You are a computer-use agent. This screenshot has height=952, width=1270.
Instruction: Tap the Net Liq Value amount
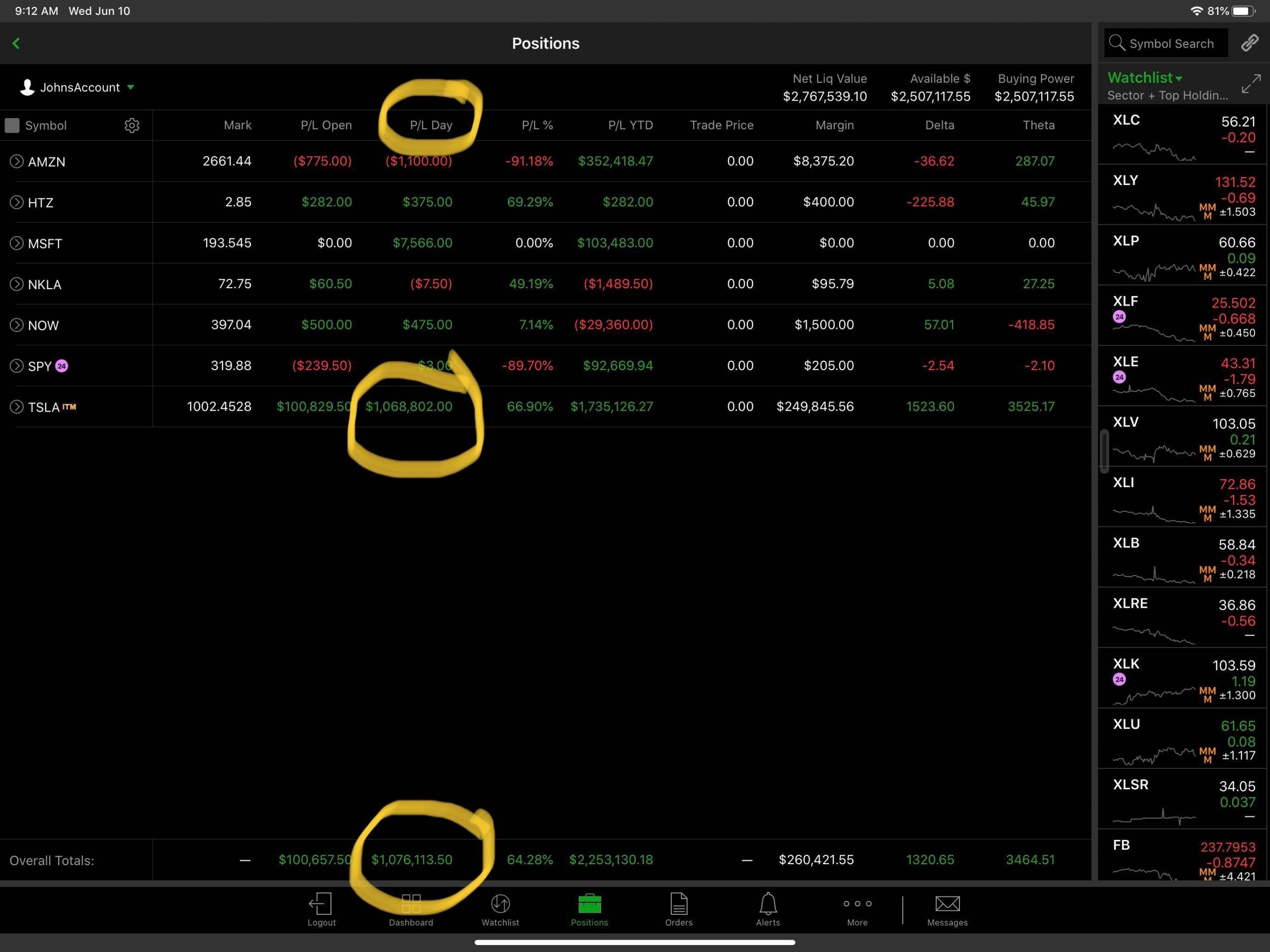click(825, 96)
